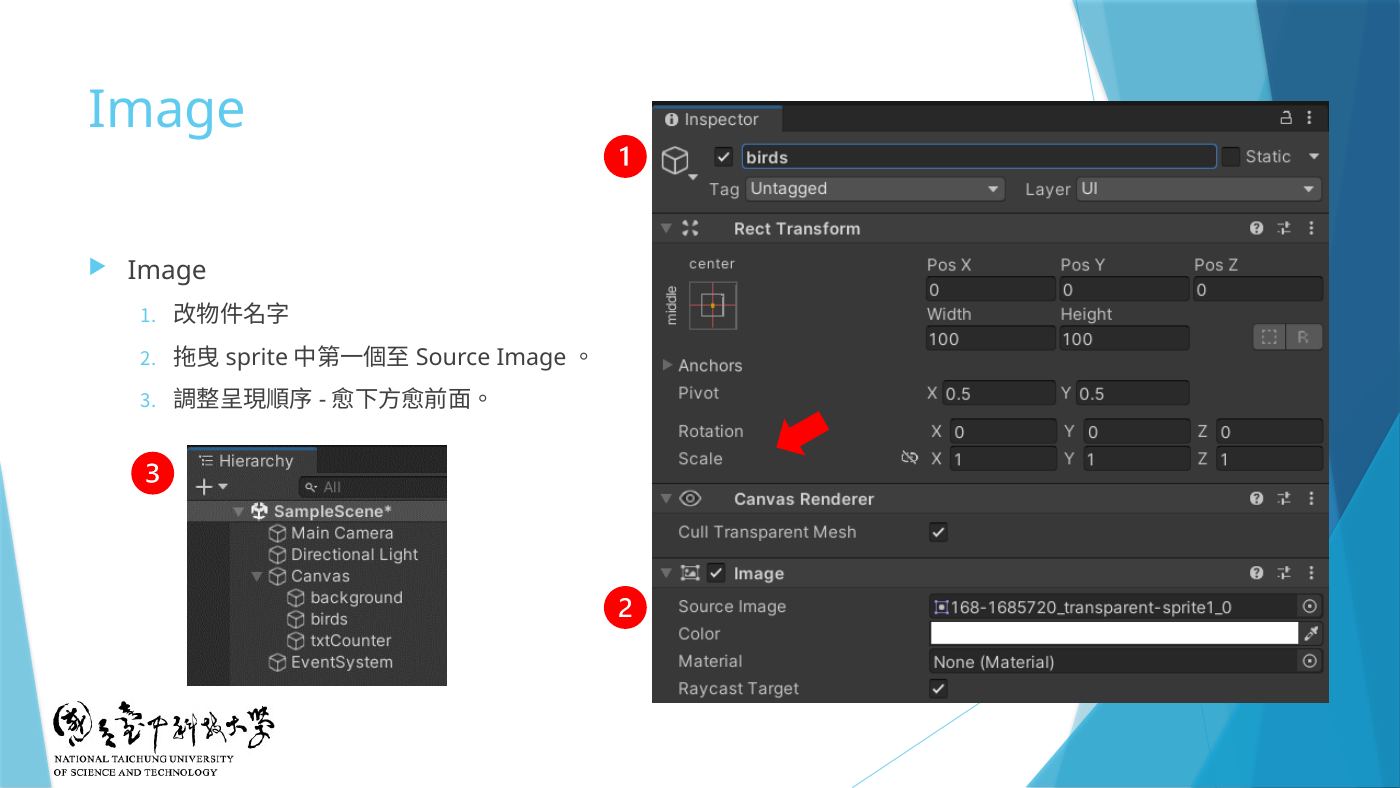Click the white Color swatch field
The height and width of the screenshot is (788, 1400).
click(1114, 633)
